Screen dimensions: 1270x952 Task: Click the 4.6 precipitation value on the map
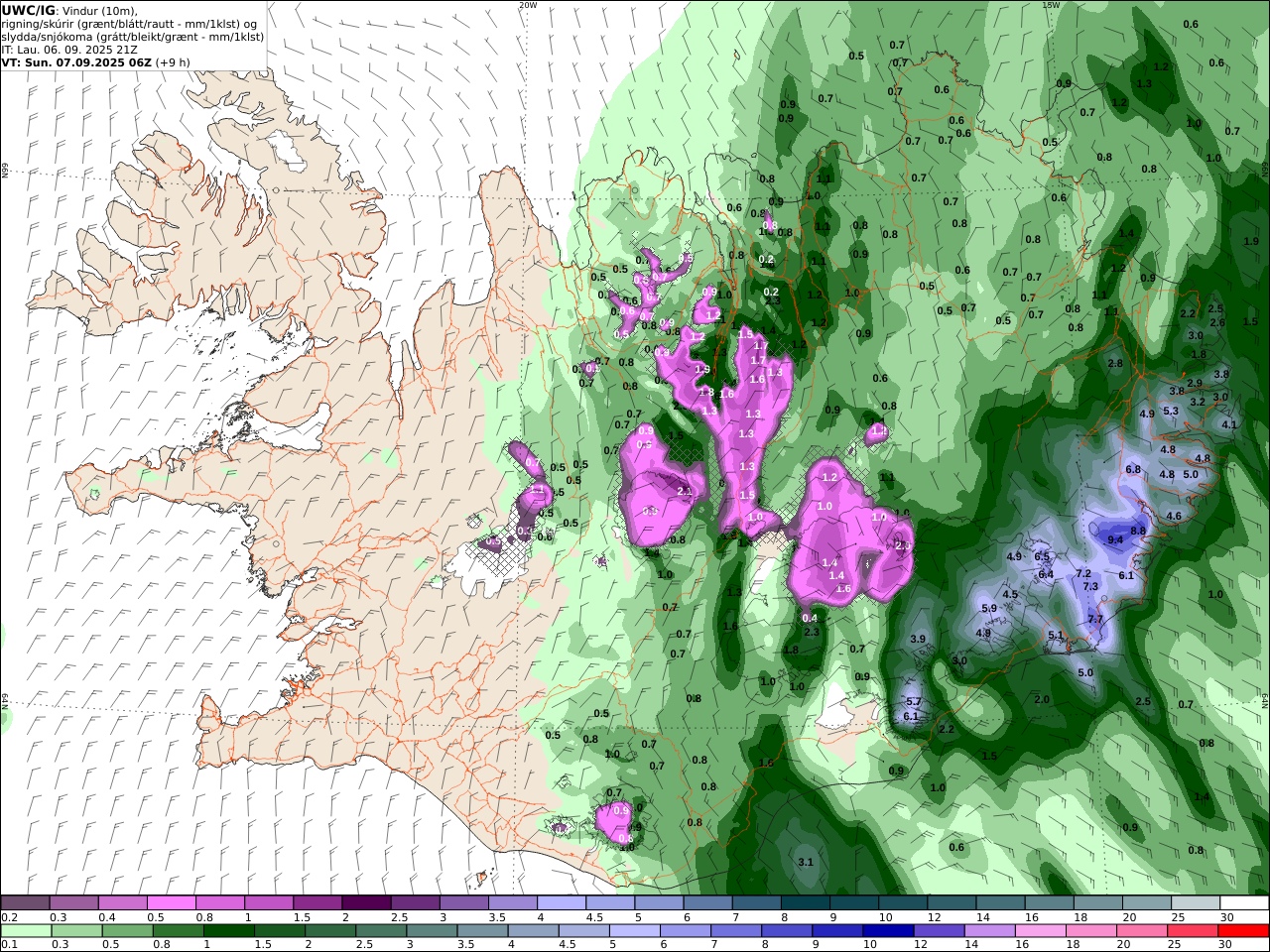tap(1174, 516)
